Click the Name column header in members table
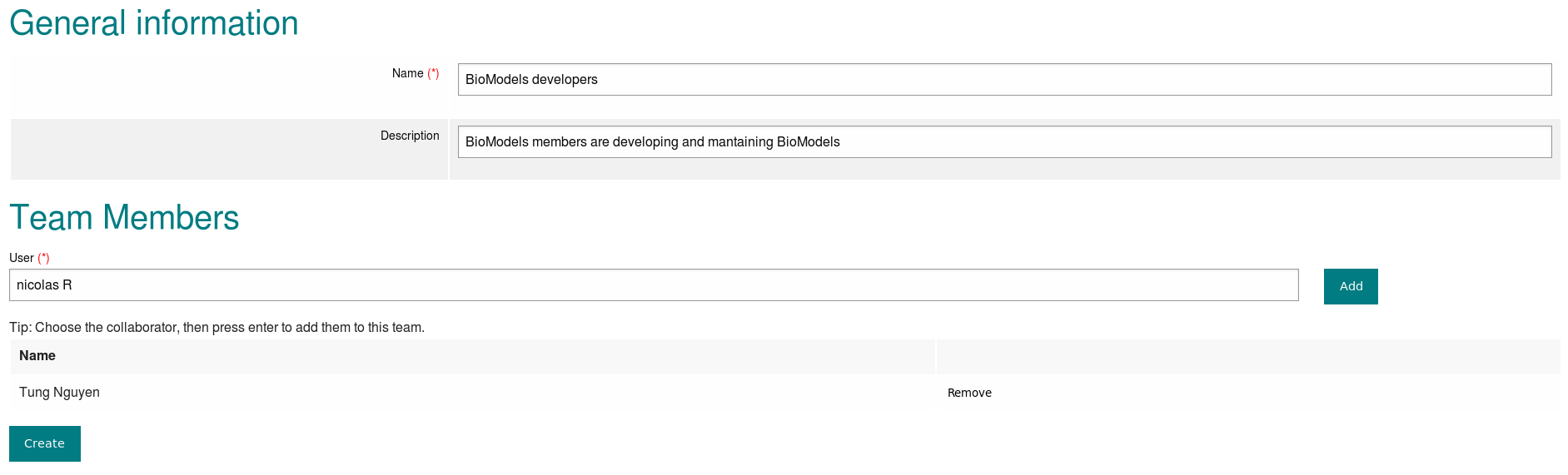This screenshot has height=475, width=1568. (37, 356)
